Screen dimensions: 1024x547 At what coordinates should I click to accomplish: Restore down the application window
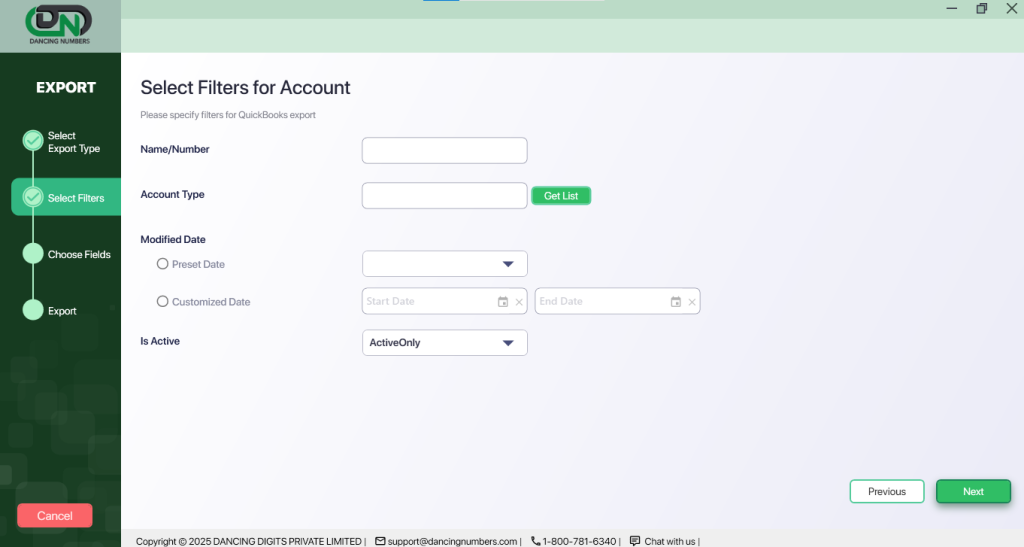982,8
